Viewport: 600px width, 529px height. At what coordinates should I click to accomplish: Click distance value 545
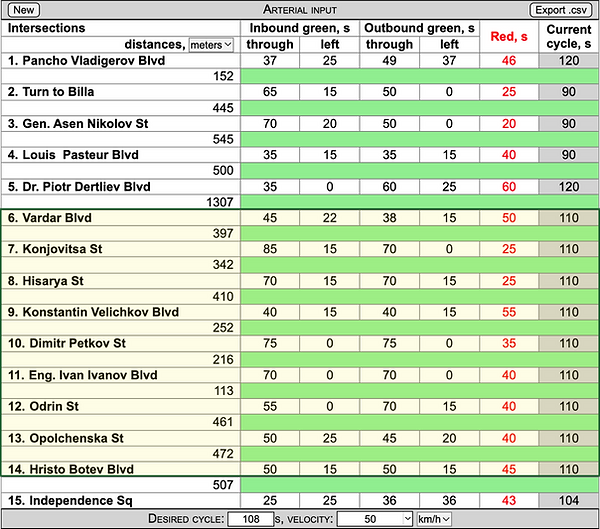click(x=223, y=139)
